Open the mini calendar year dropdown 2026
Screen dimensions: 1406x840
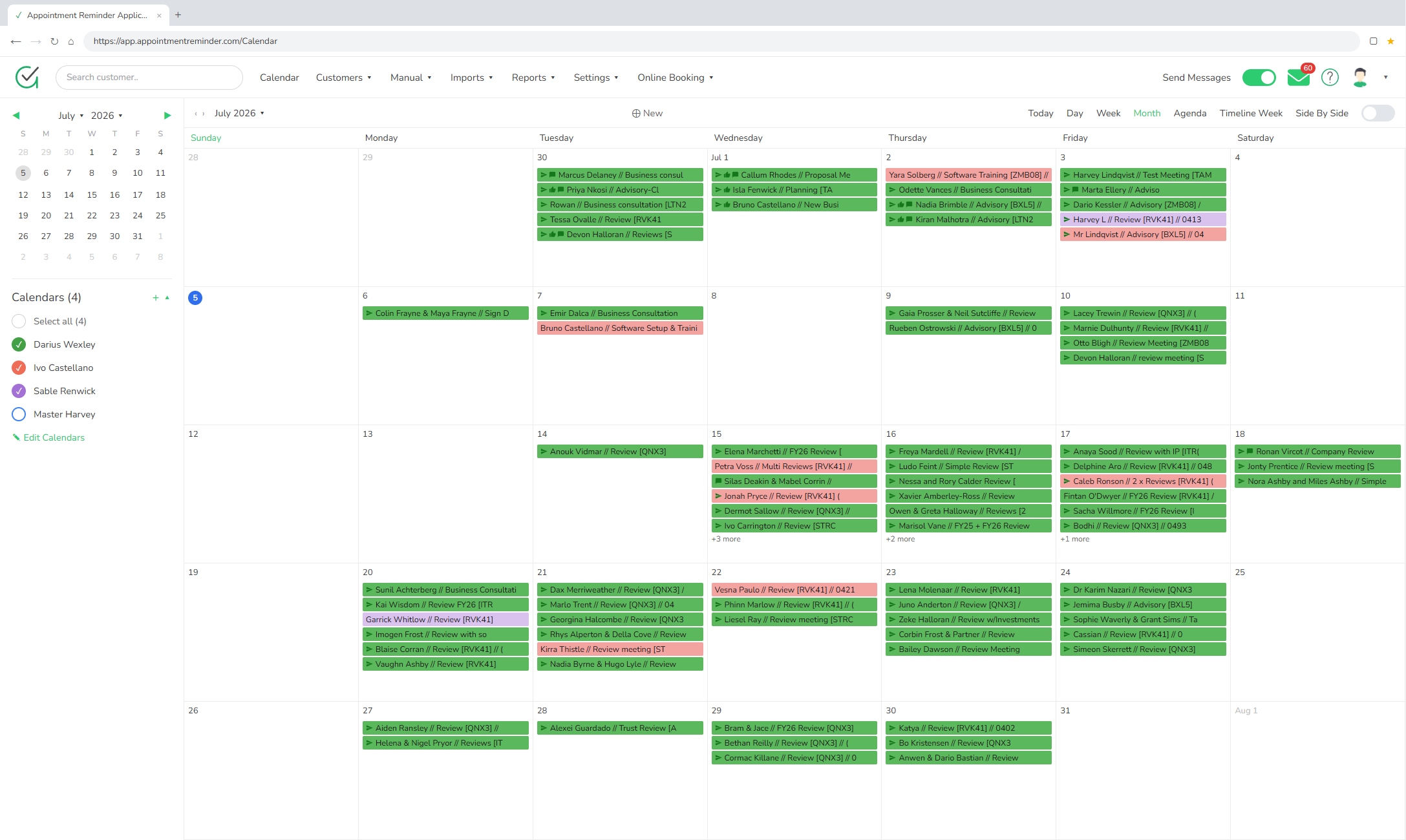coord(107,116)
